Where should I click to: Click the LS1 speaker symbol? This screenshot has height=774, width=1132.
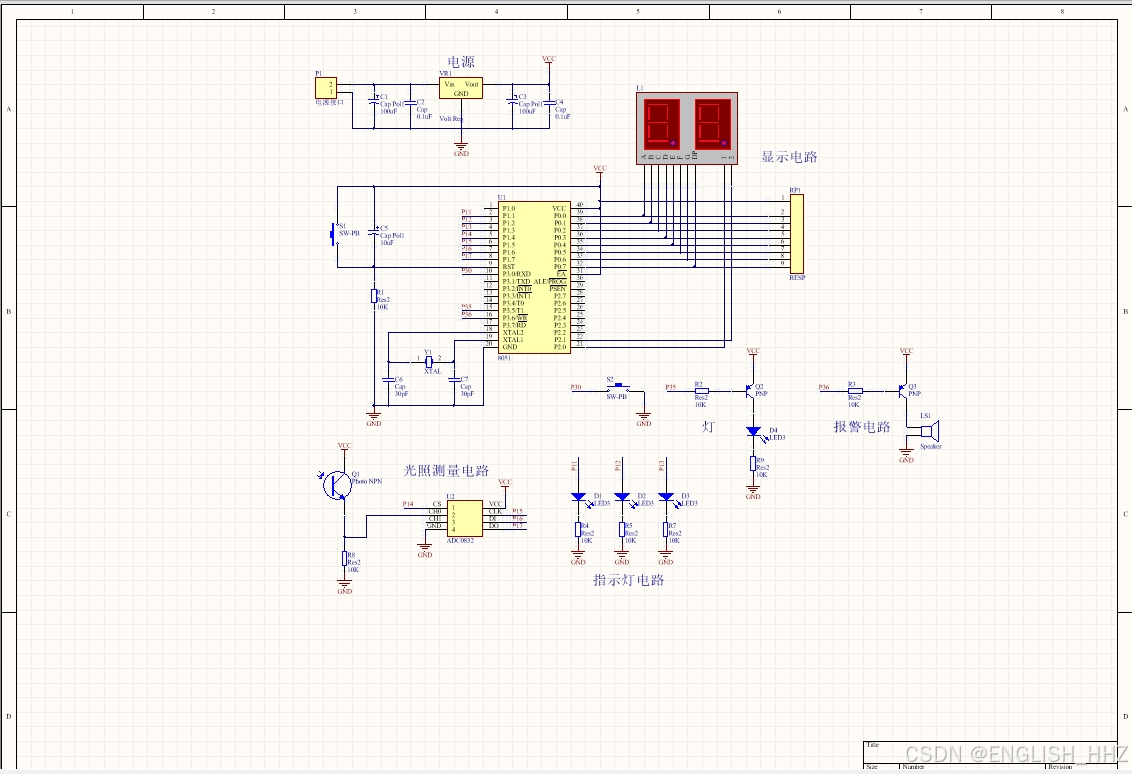(930, 431)
